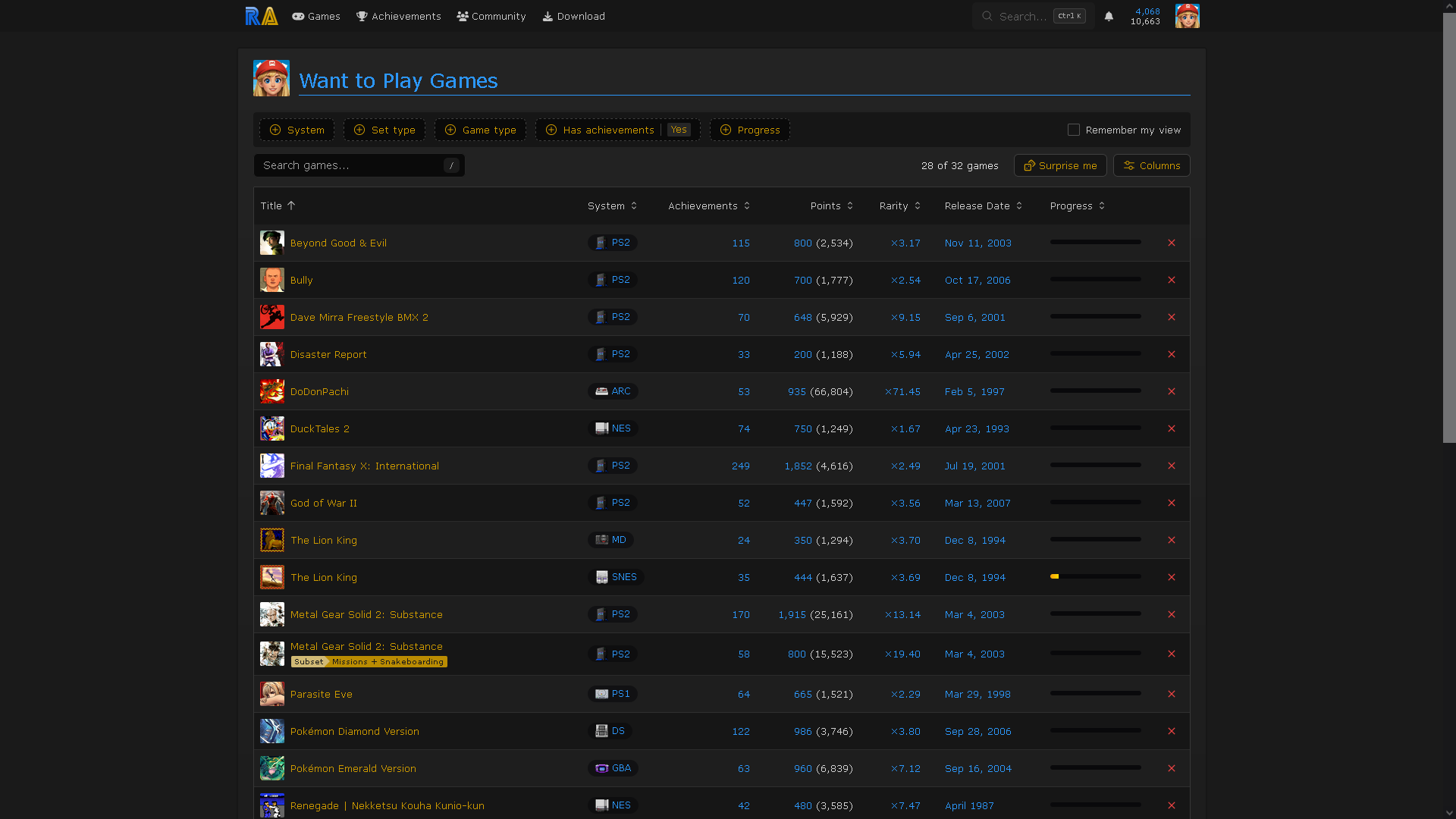Click the Want to Play Games heading
Image resolution: width=1456 pixels, height=819 pixels.
click(x=398, y=80)
